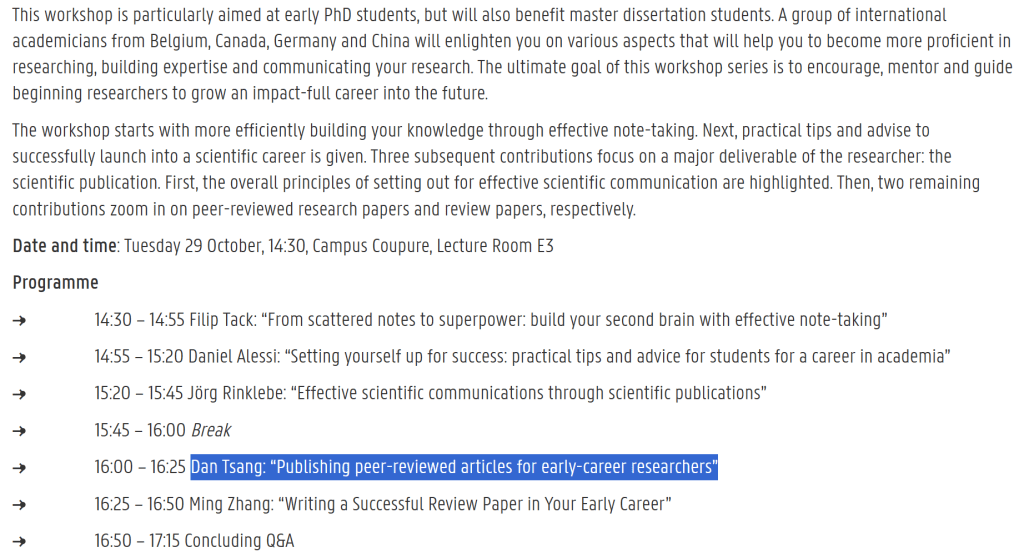1024x558 pixels.
Task: Click the arrow bullet next to the Break entry
Action: (20, 431)
